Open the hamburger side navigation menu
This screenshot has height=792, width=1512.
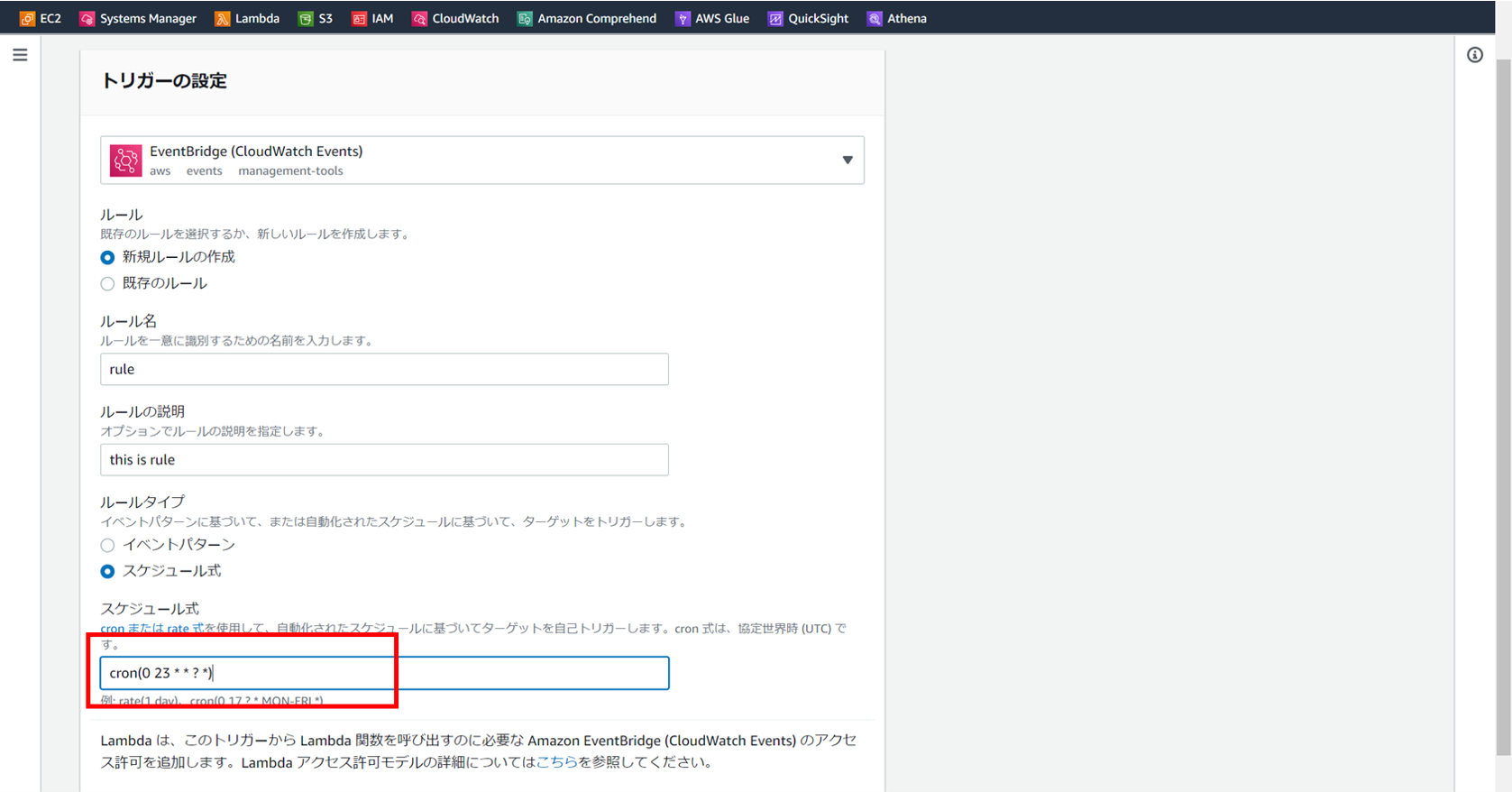tap(20, 55)
